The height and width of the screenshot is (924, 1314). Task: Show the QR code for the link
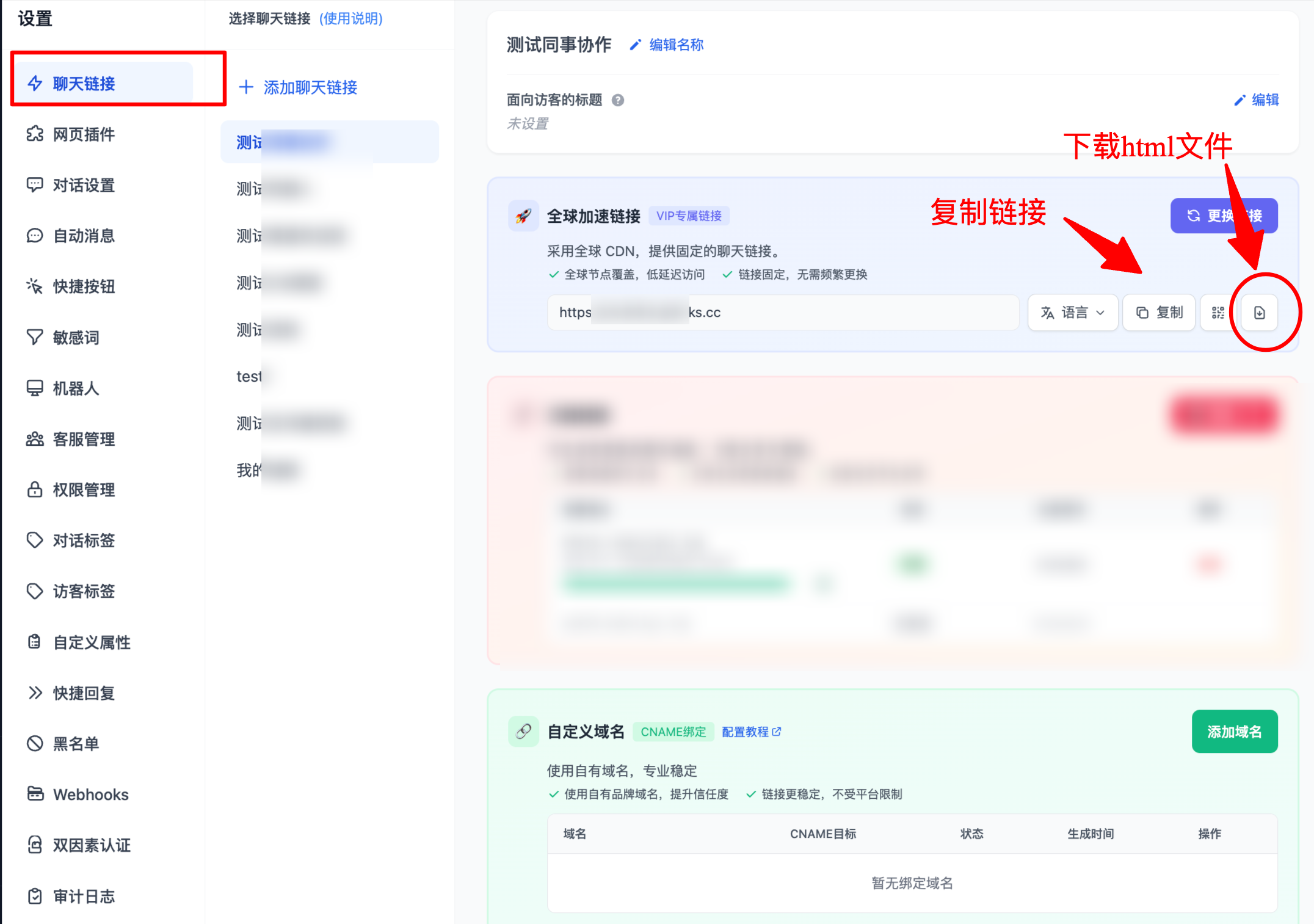click(x=1218, y=313)
